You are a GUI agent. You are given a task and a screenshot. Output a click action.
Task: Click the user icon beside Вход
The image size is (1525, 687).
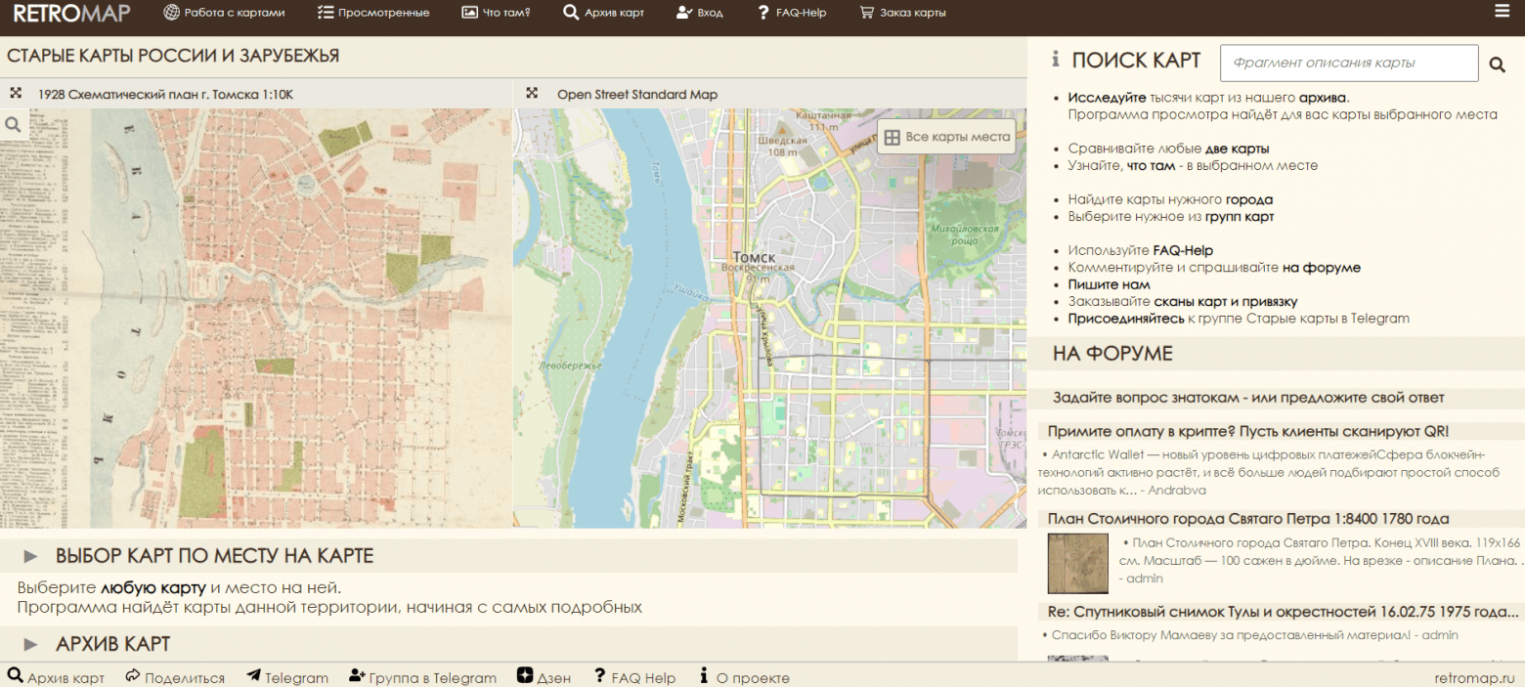685,13
